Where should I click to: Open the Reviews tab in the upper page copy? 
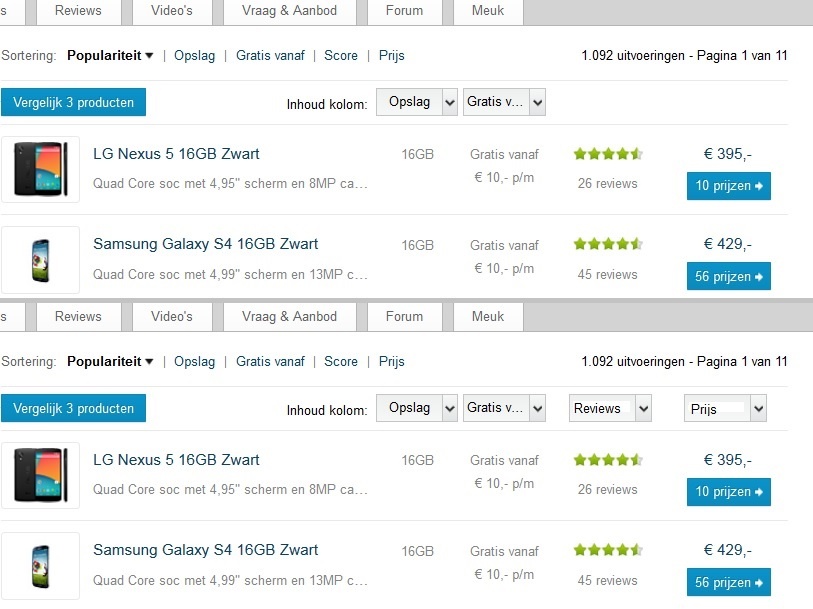(78, 11)
